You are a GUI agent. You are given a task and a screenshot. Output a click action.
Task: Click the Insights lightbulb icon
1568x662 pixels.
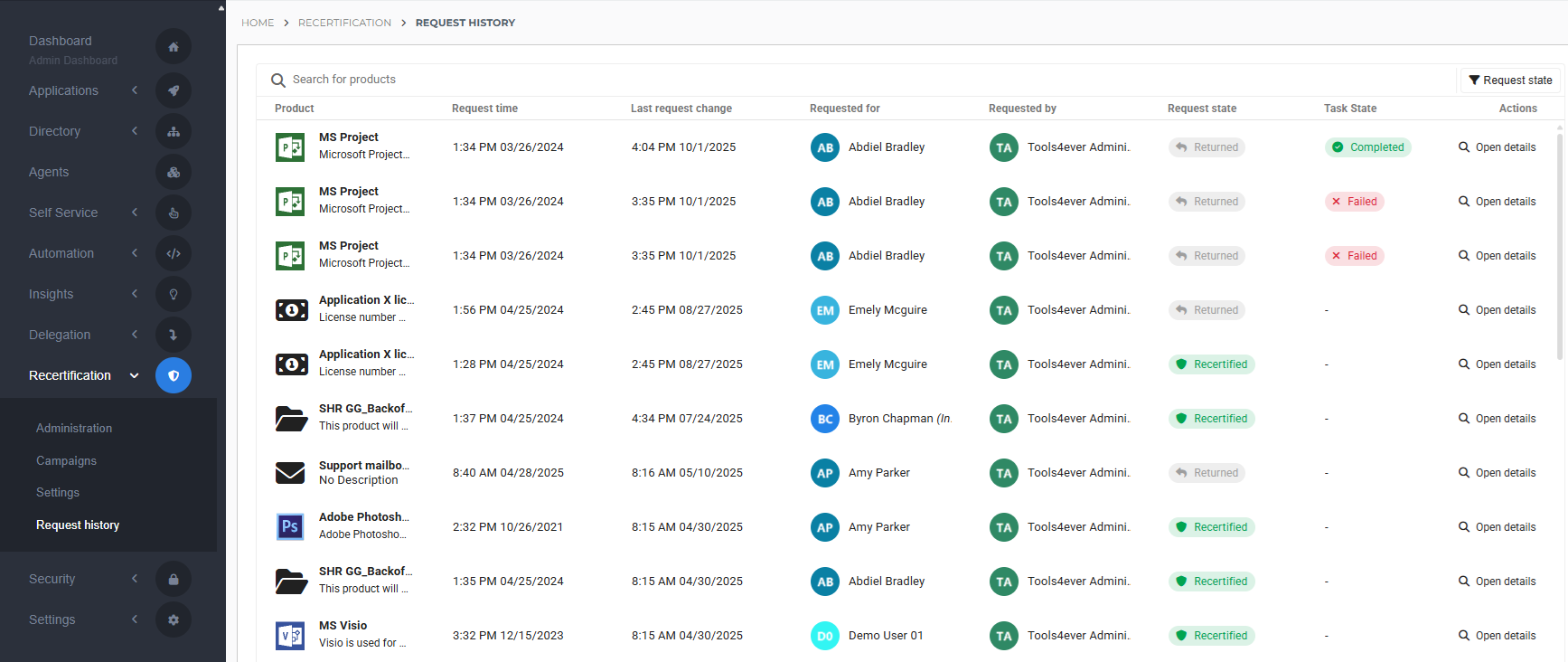174,295
